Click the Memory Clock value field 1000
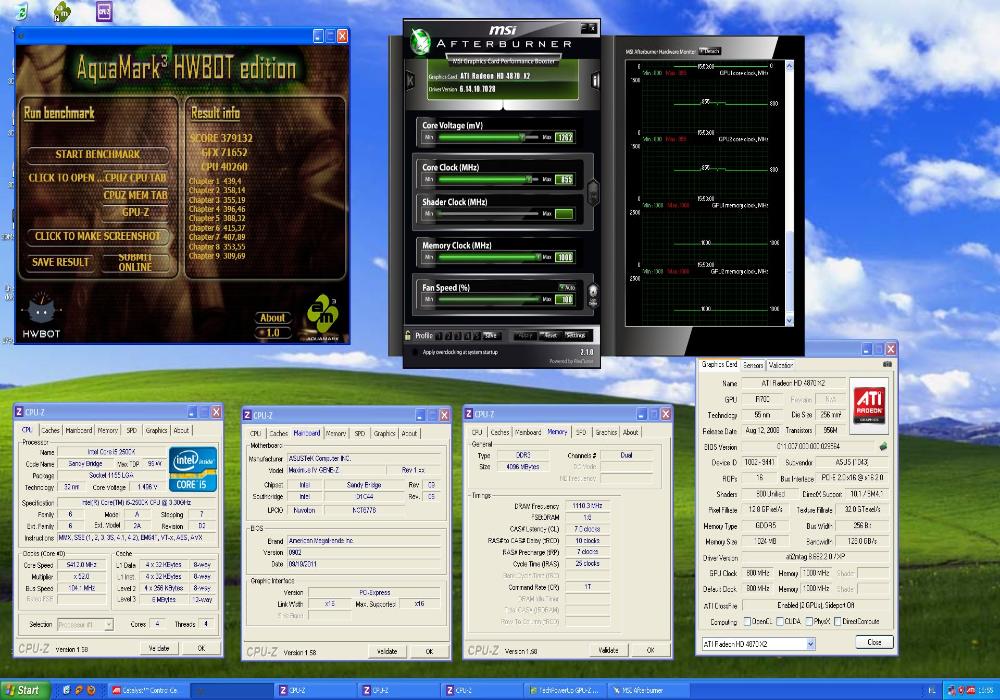 (x=564, y=257)
